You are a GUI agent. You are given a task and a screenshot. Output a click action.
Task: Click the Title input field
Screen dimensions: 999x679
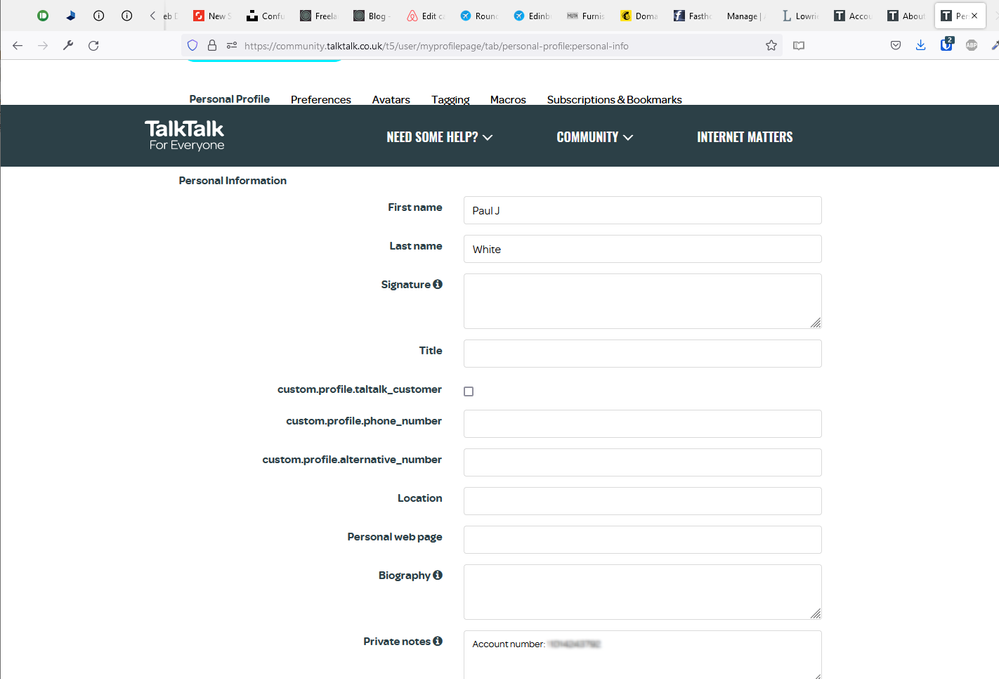[x=642, y=354]
